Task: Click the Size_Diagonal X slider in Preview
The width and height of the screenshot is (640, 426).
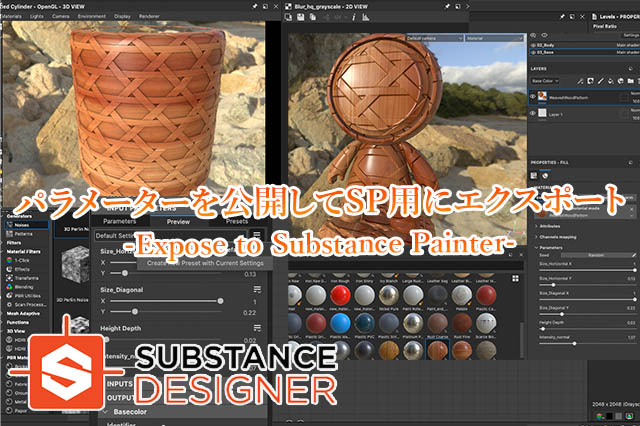Action: coord(167,301)
